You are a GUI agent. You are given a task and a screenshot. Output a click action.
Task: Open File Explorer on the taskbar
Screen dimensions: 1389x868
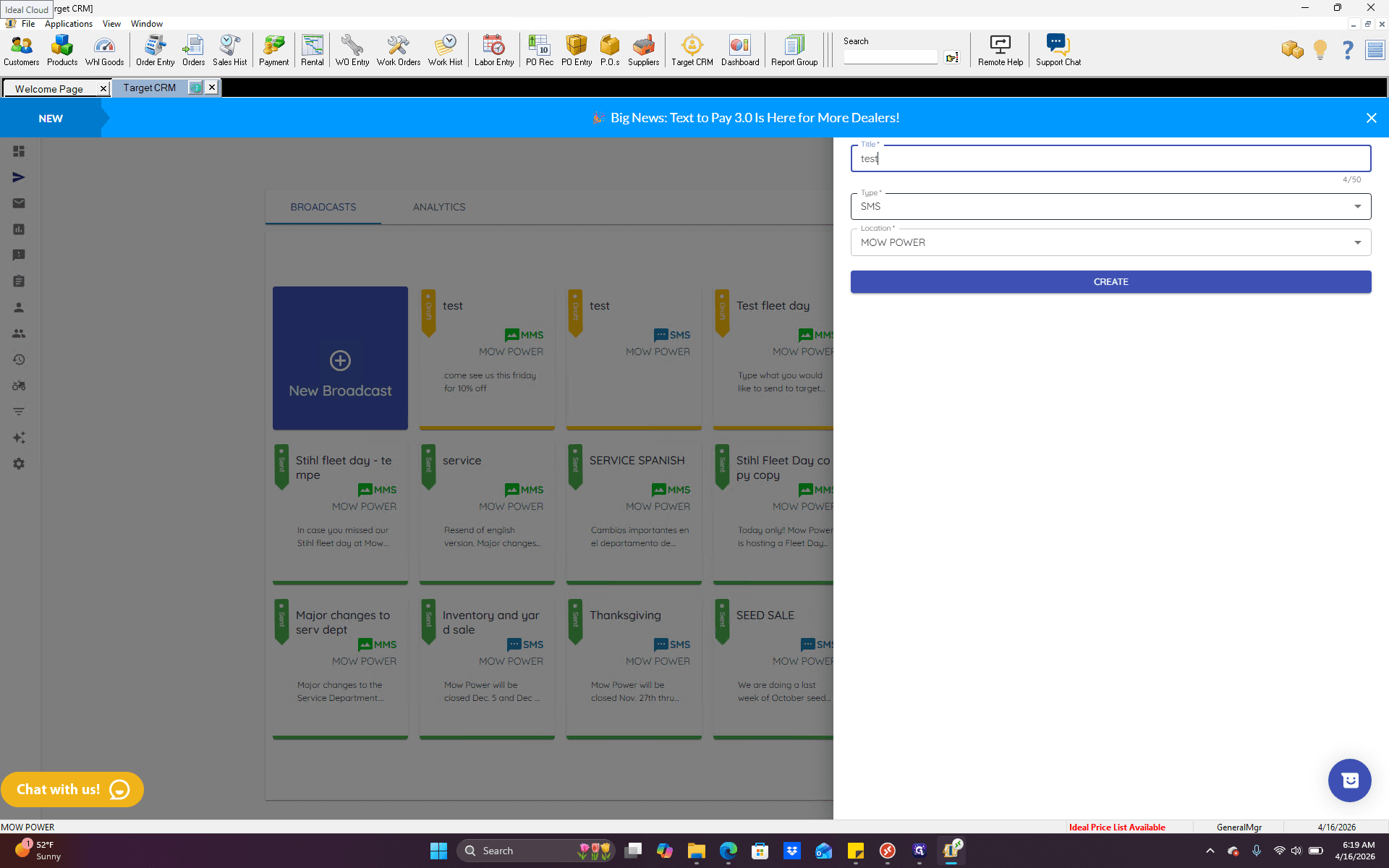(x=696, y=851)
